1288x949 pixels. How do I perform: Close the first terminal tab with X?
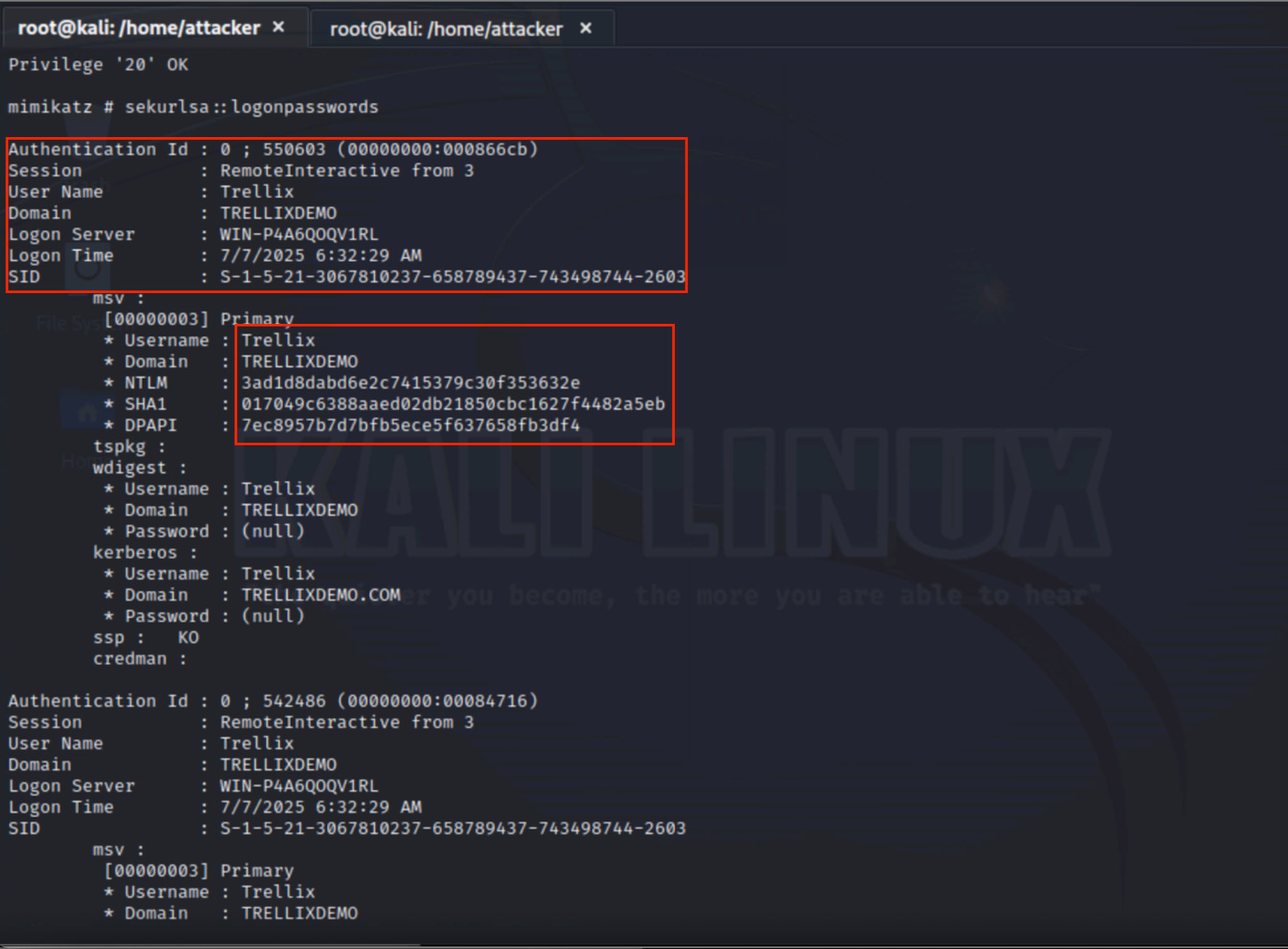pyautogui.click(x=279, y=27)
